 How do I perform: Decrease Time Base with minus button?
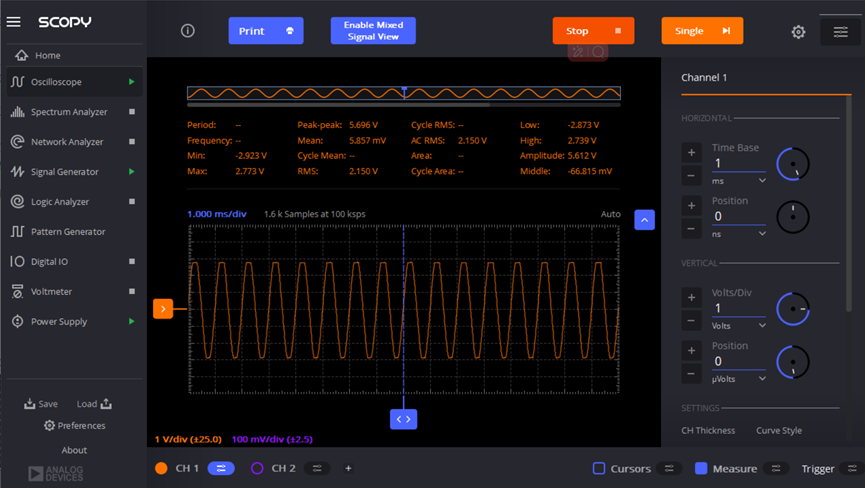pos(691,176)
